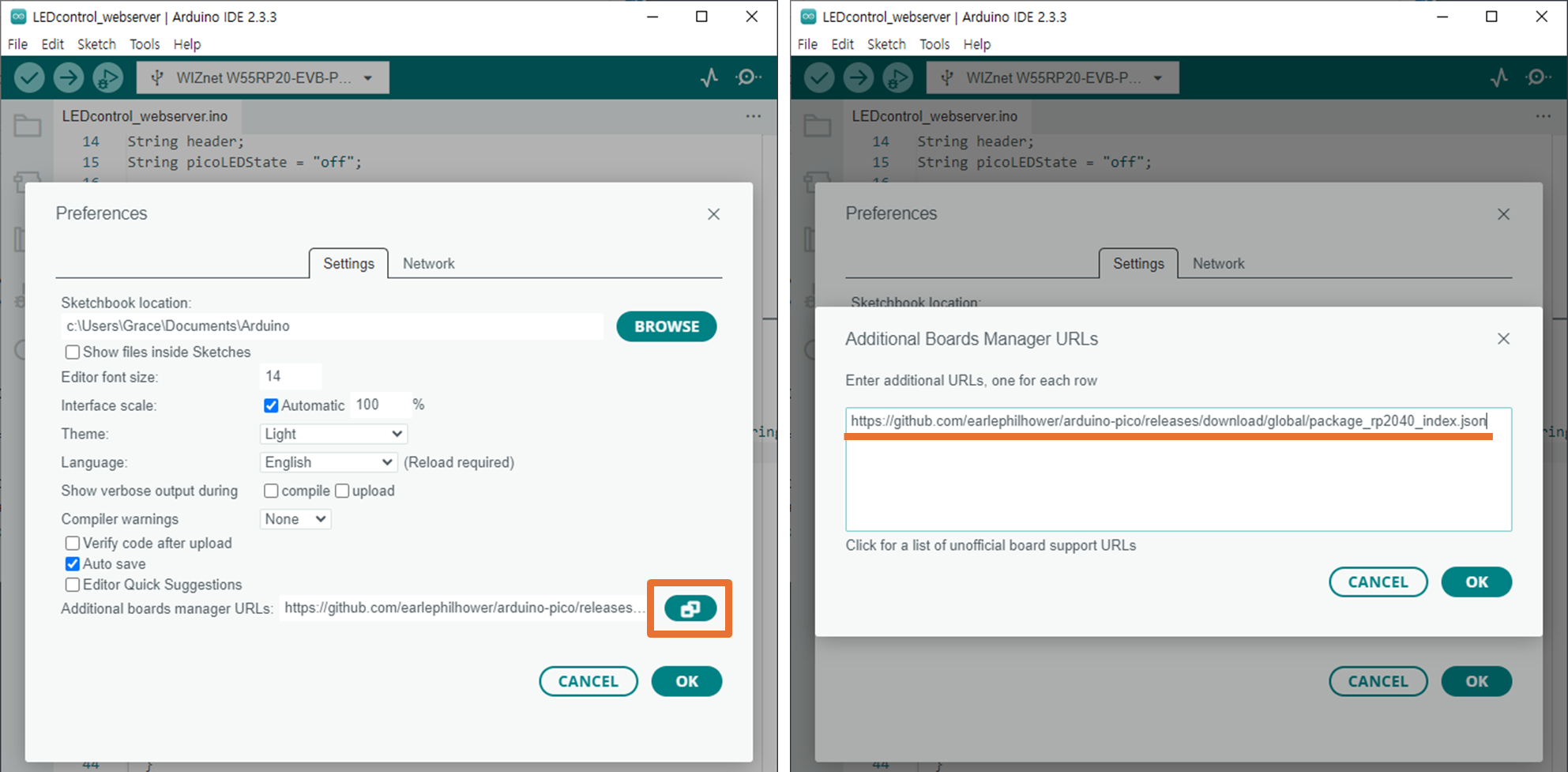Open Sketchbook folder icon in right window sidebar
This screenshot has height=772, width=1568.
point(818,126)
